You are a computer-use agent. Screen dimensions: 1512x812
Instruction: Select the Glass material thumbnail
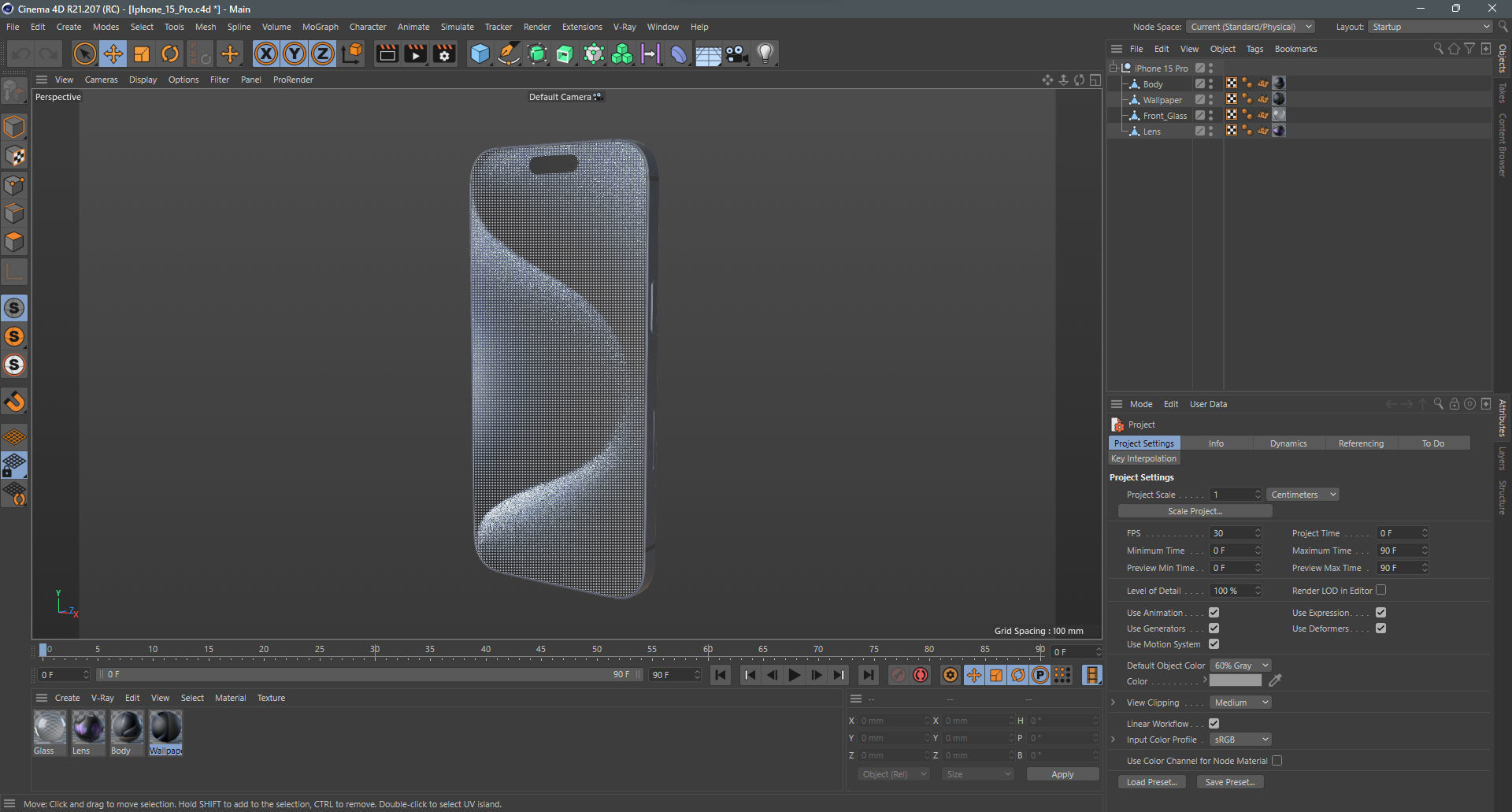pos(50,727)
